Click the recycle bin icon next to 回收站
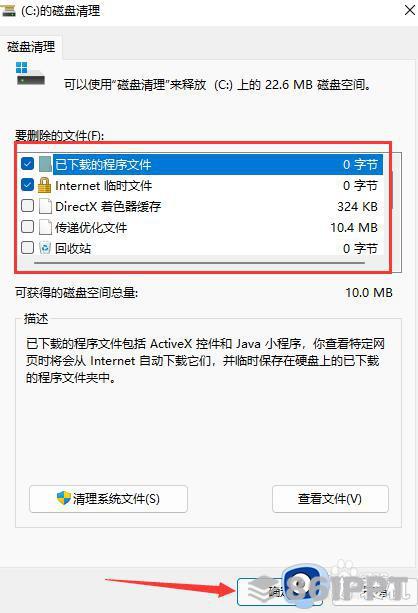Viewport: 418px width, 613px height. click(x=45, y=248)
